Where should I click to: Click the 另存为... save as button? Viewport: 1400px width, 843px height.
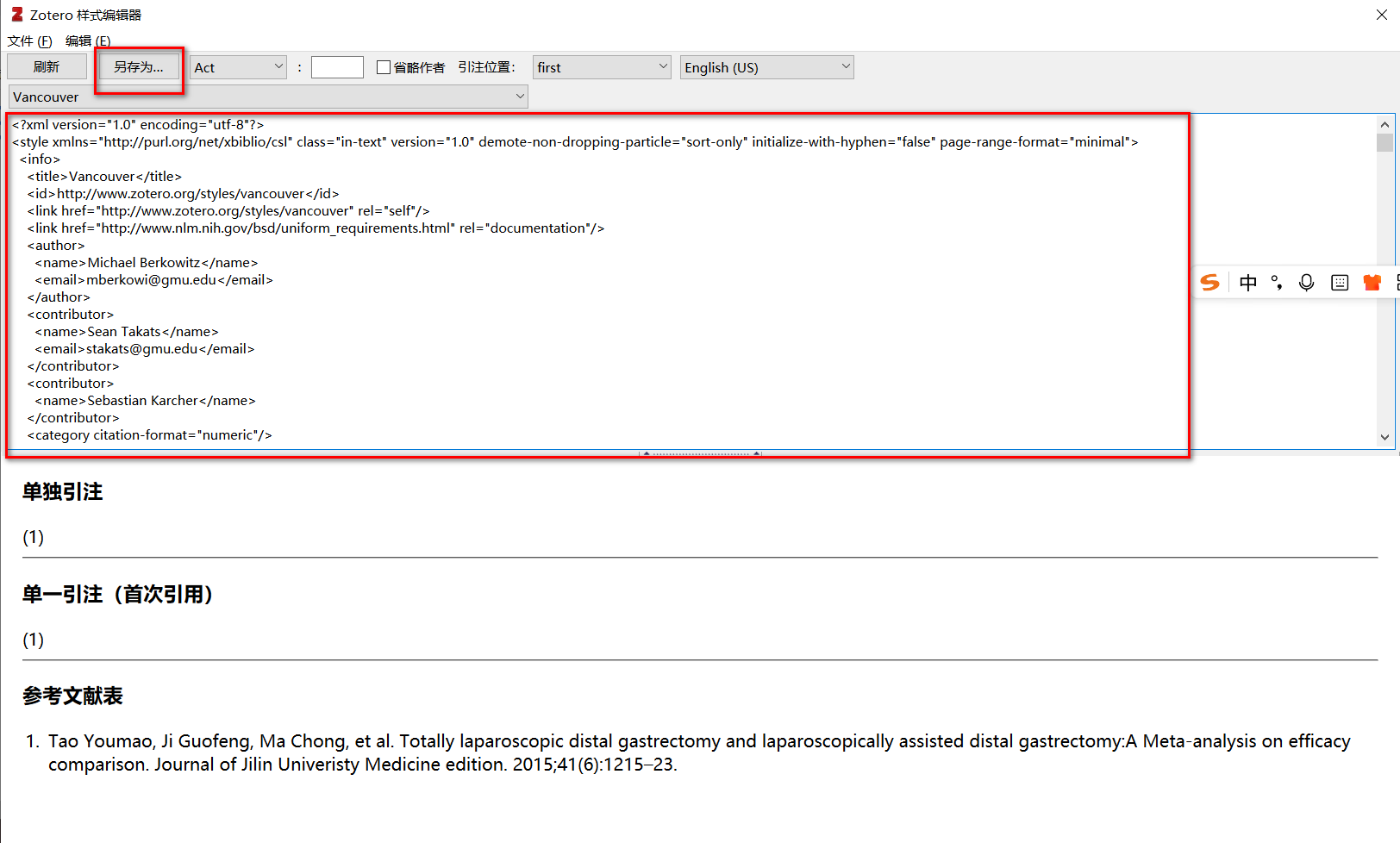tap(139, 67)
